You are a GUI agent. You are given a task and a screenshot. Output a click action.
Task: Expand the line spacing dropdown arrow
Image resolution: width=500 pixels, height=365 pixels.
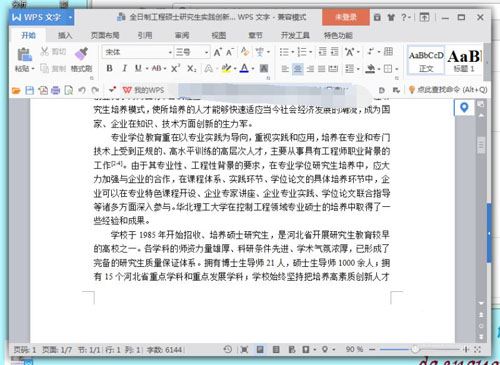point(358,69)
